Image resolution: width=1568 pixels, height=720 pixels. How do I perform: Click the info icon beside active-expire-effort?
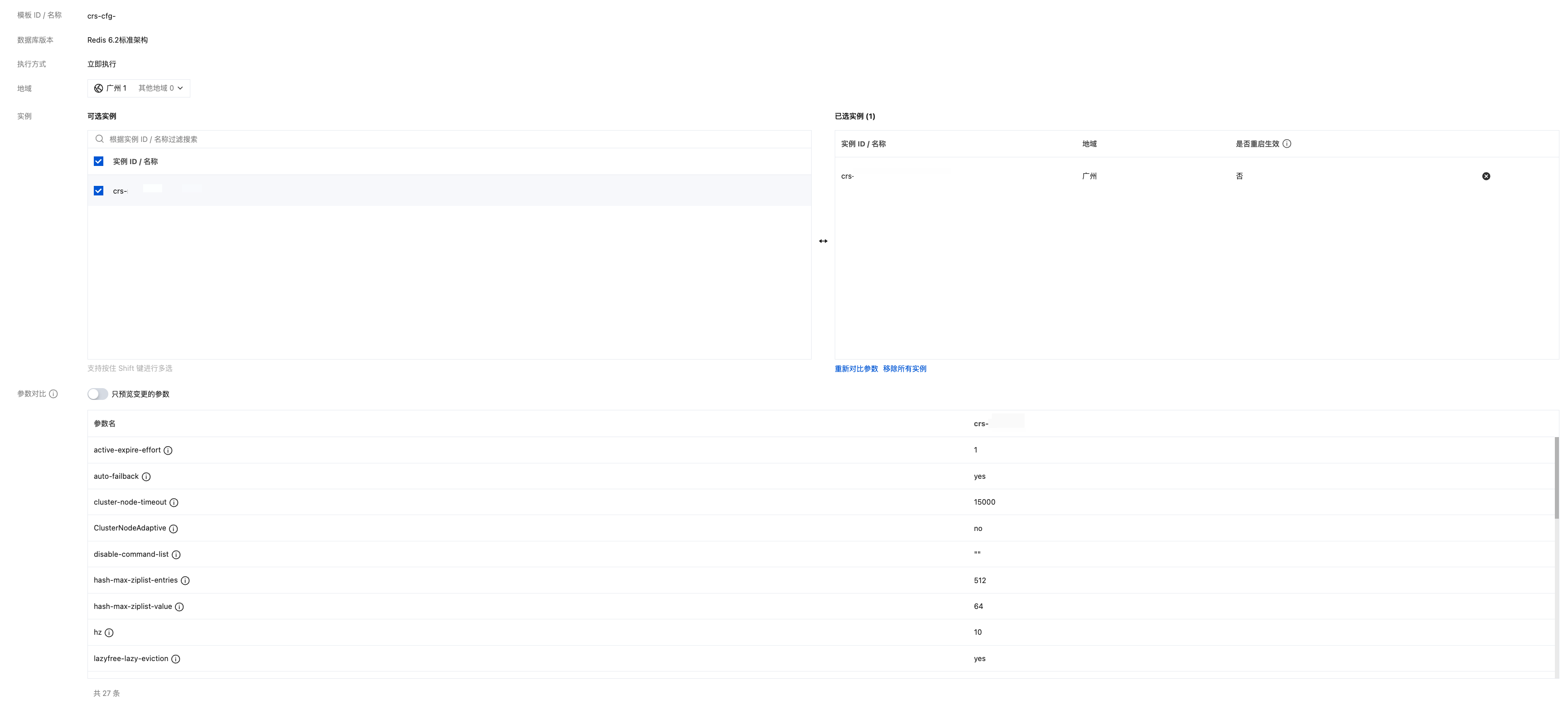click(168, 450)
